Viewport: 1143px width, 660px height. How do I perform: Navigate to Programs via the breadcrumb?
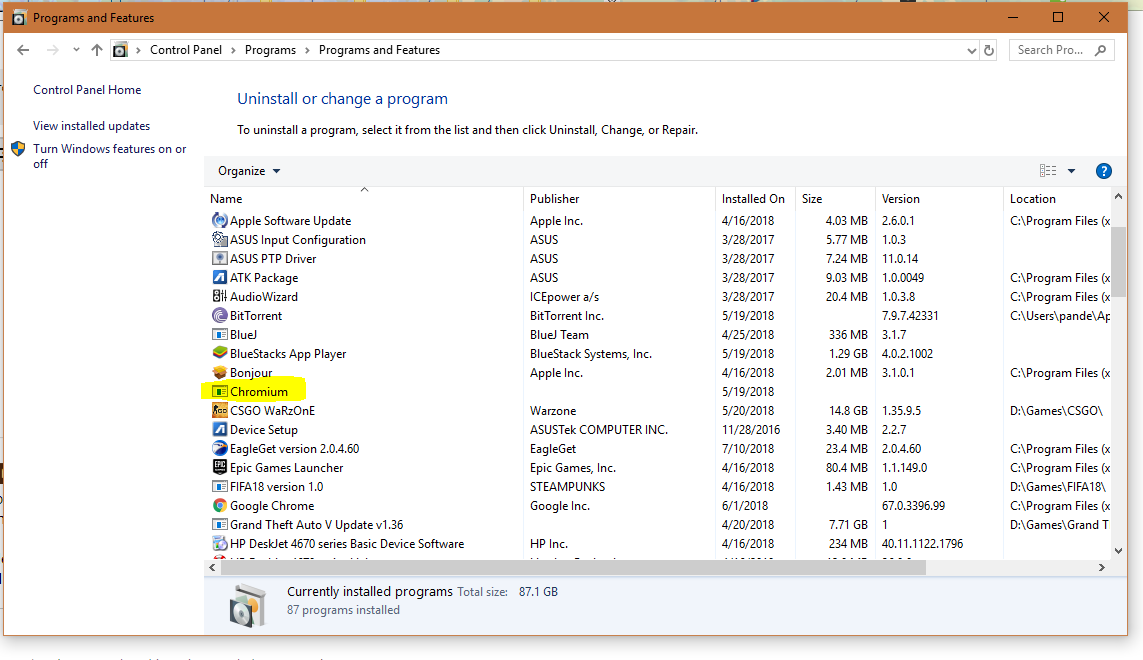point(270,49)
